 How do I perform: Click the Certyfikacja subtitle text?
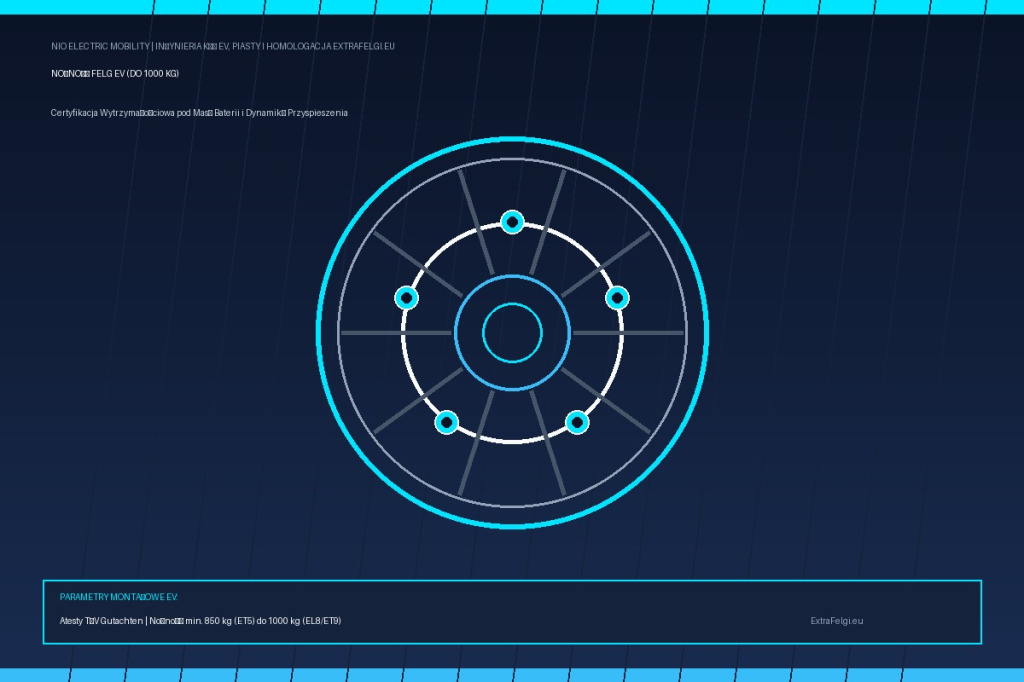point(199,113)
